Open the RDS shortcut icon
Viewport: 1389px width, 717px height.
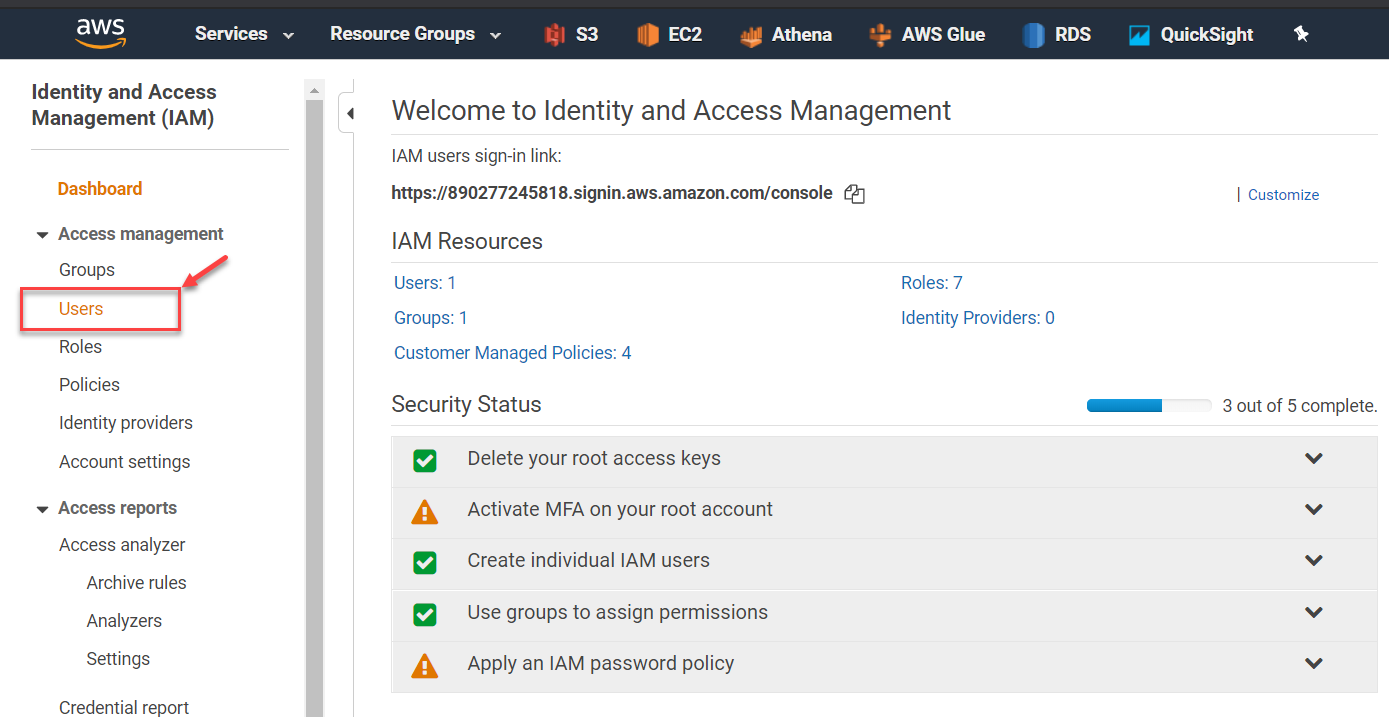tap(1033, 35)
